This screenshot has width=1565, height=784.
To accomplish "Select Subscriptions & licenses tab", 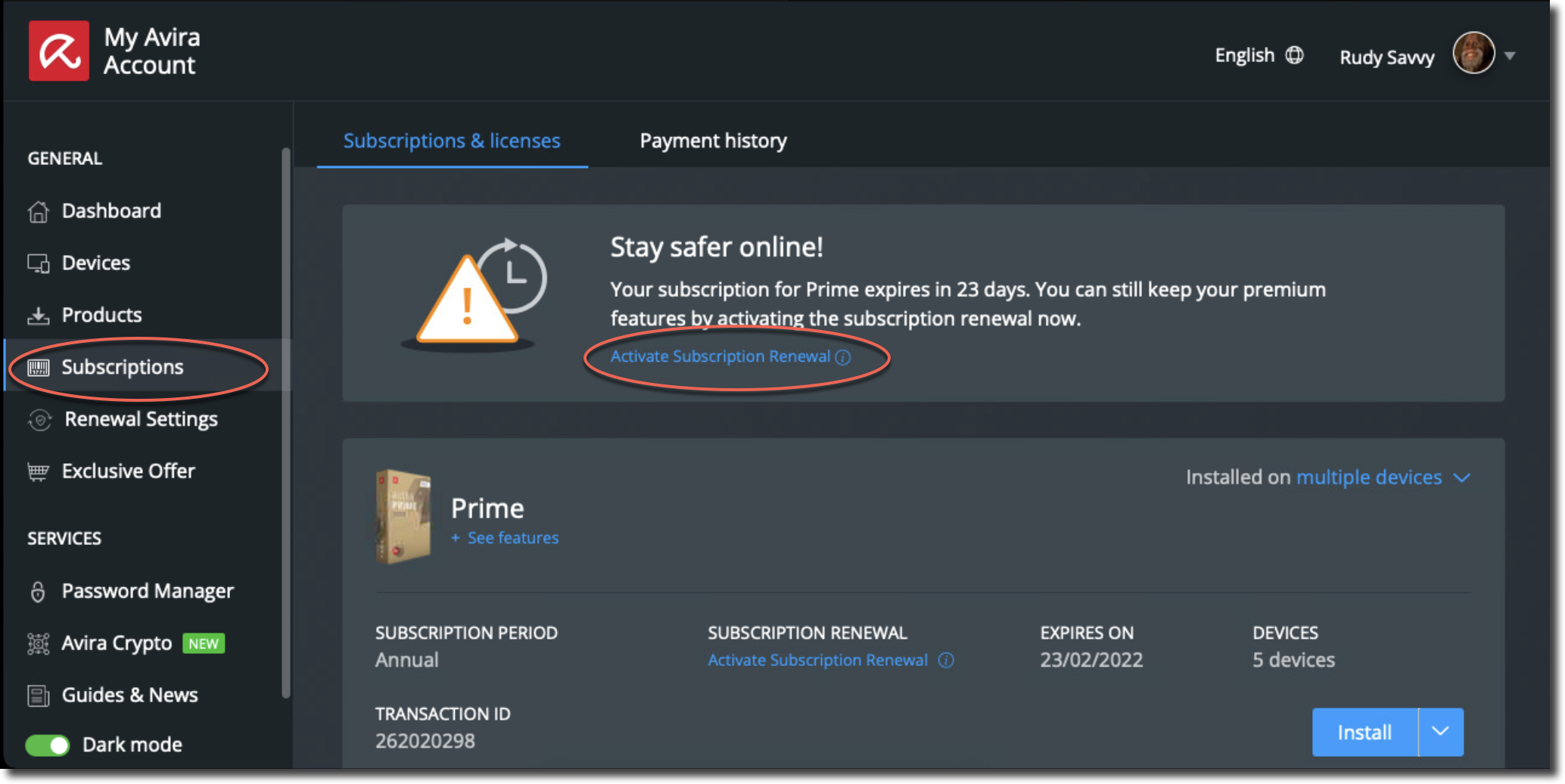I will [x=452, y=141].
